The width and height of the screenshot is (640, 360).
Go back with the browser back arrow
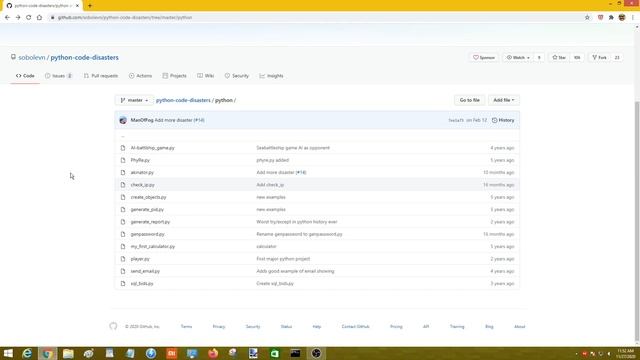(x=7, y=18)
